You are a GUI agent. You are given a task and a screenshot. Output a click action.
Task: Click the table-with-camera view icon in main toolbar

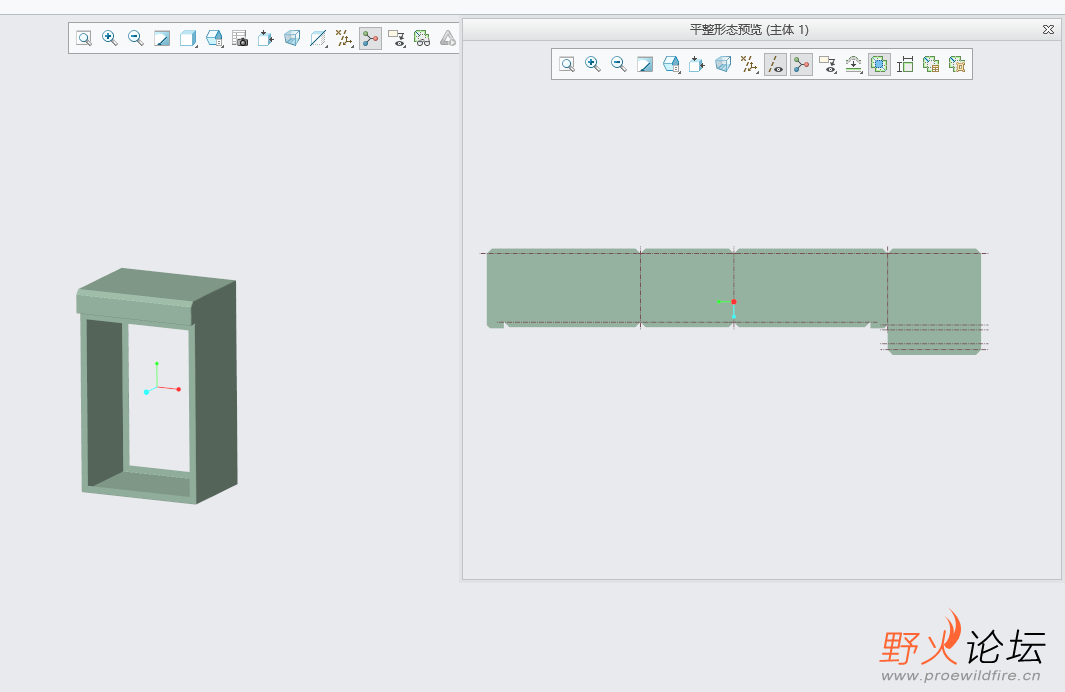tap(240, 38)
